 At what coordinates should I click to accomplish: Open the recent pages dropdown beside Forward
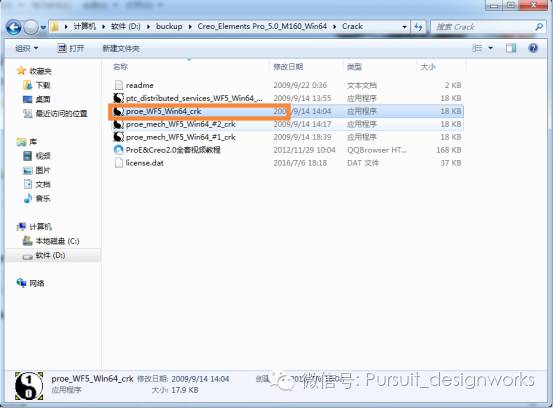click(x=43, y=27)
